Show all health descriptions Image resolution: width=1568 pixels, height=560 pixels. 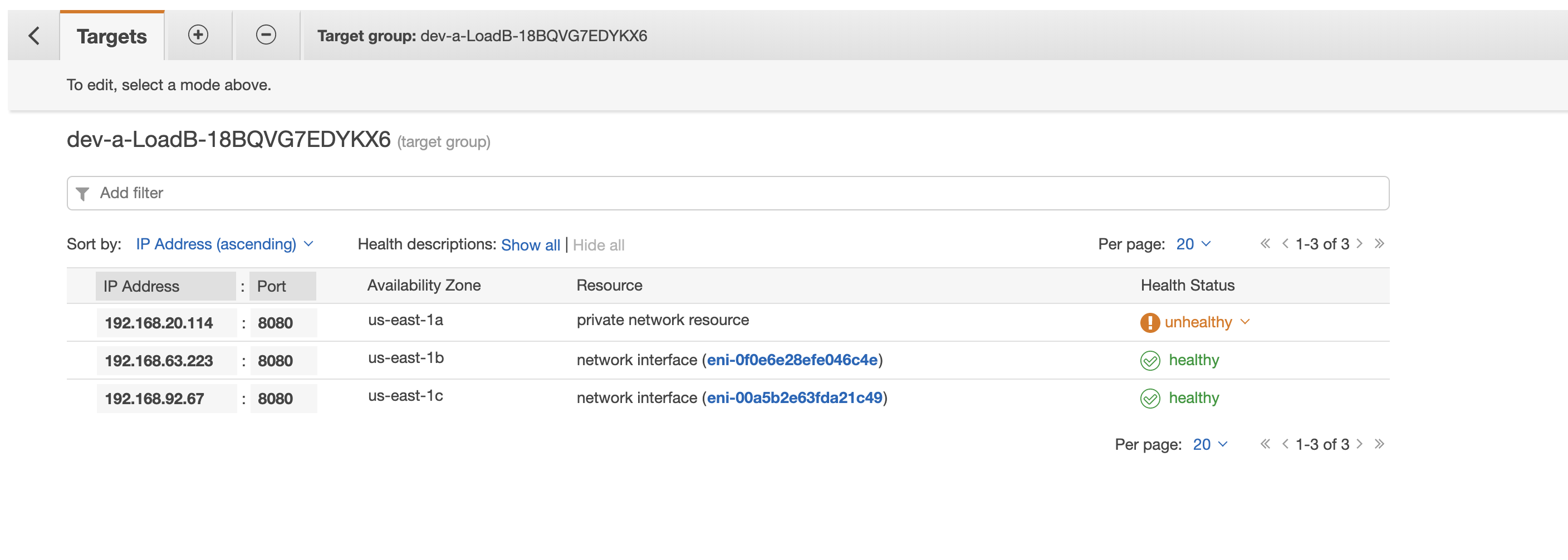530,245
